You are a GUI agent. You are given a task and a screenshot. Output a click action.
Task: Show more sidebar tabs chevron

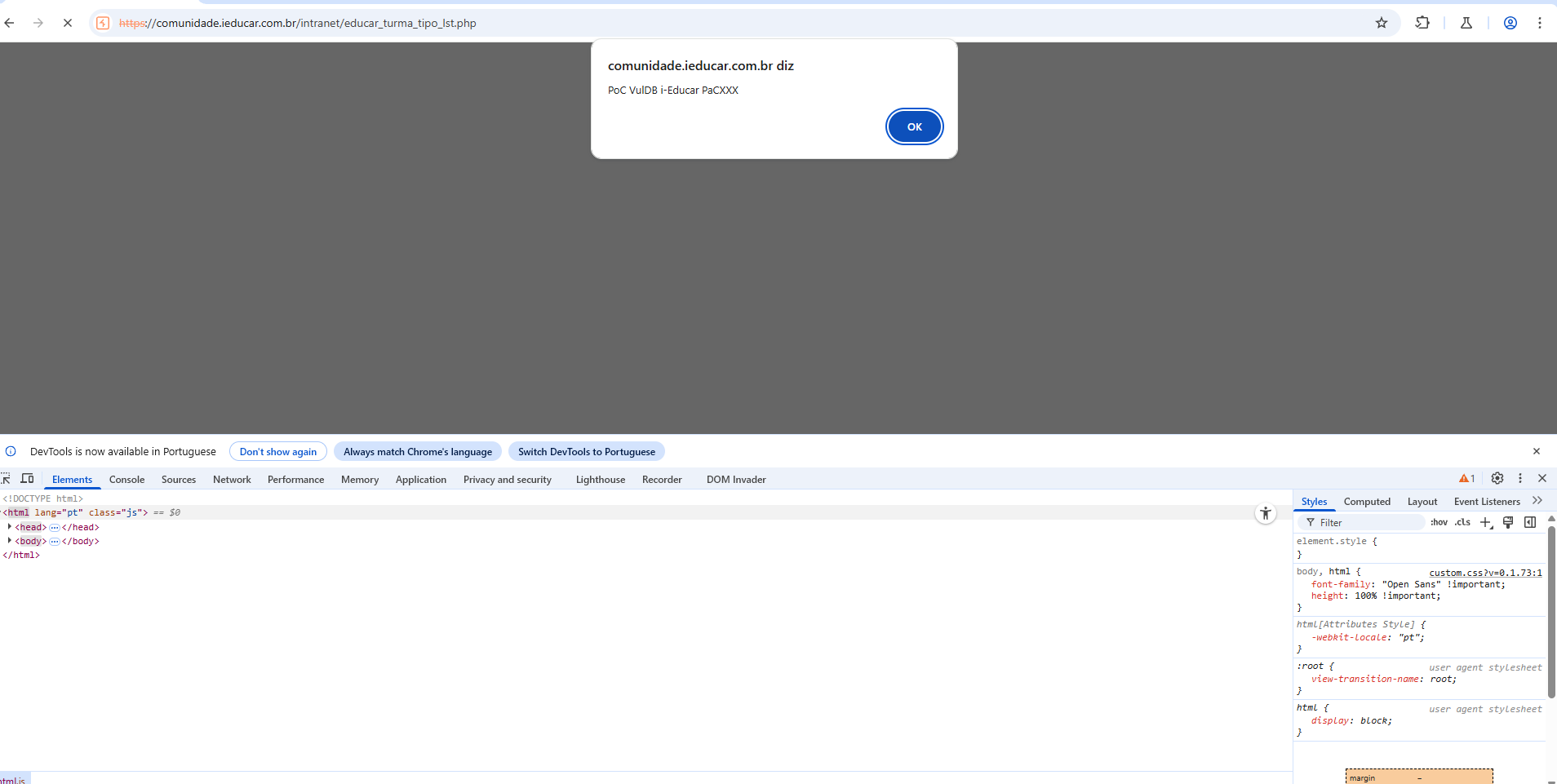point(1537,501)
